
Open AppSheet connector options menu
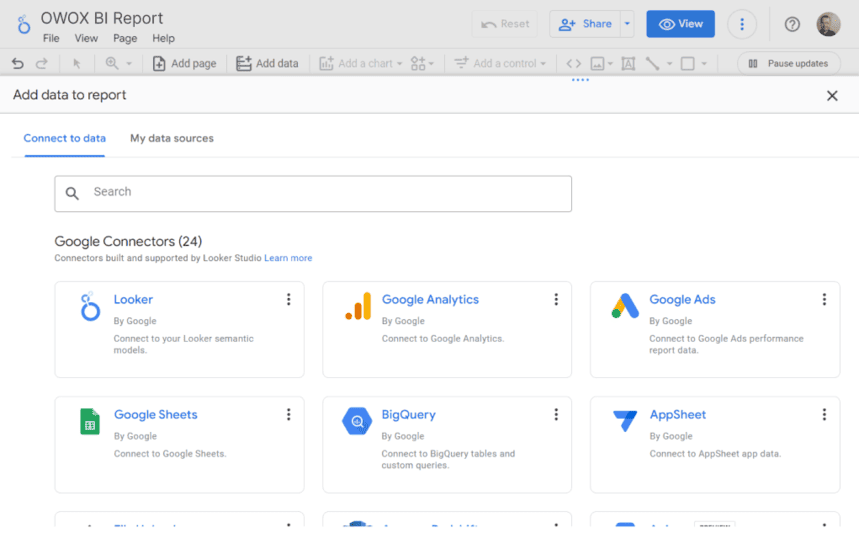824,415
